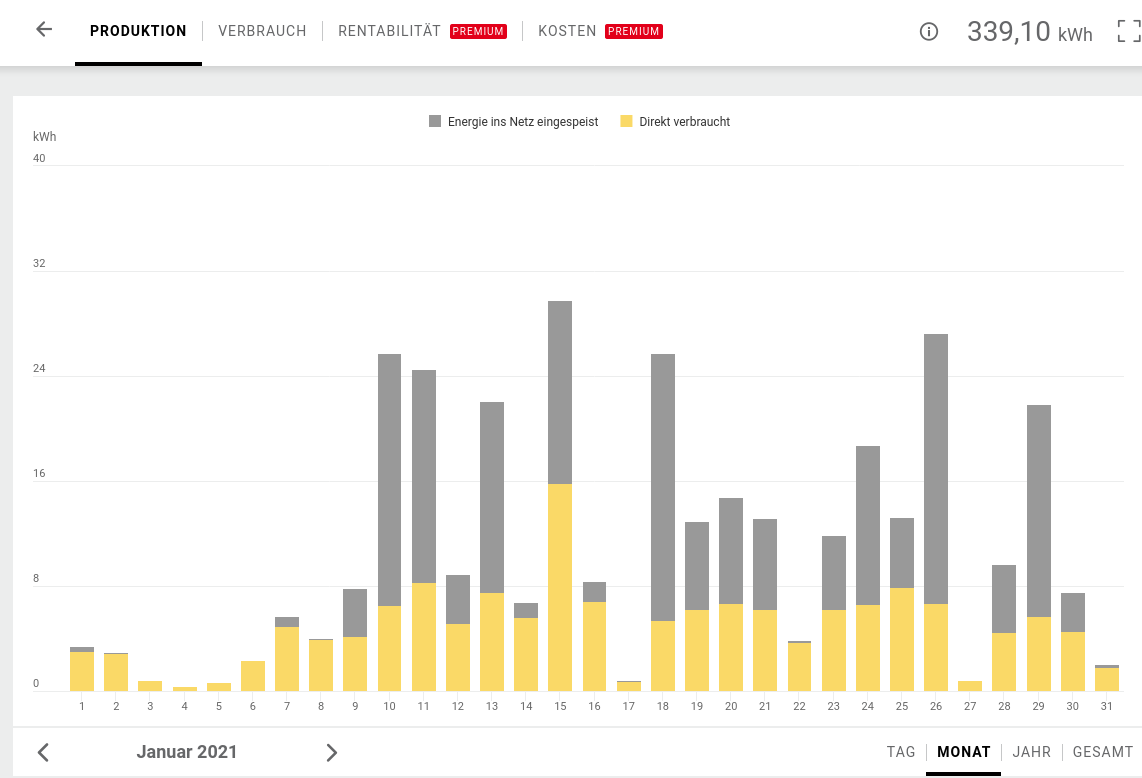This screenshot has height=778, width=1142.
Task: Show Gesamt time range
Action: (x=1102, y=752)
